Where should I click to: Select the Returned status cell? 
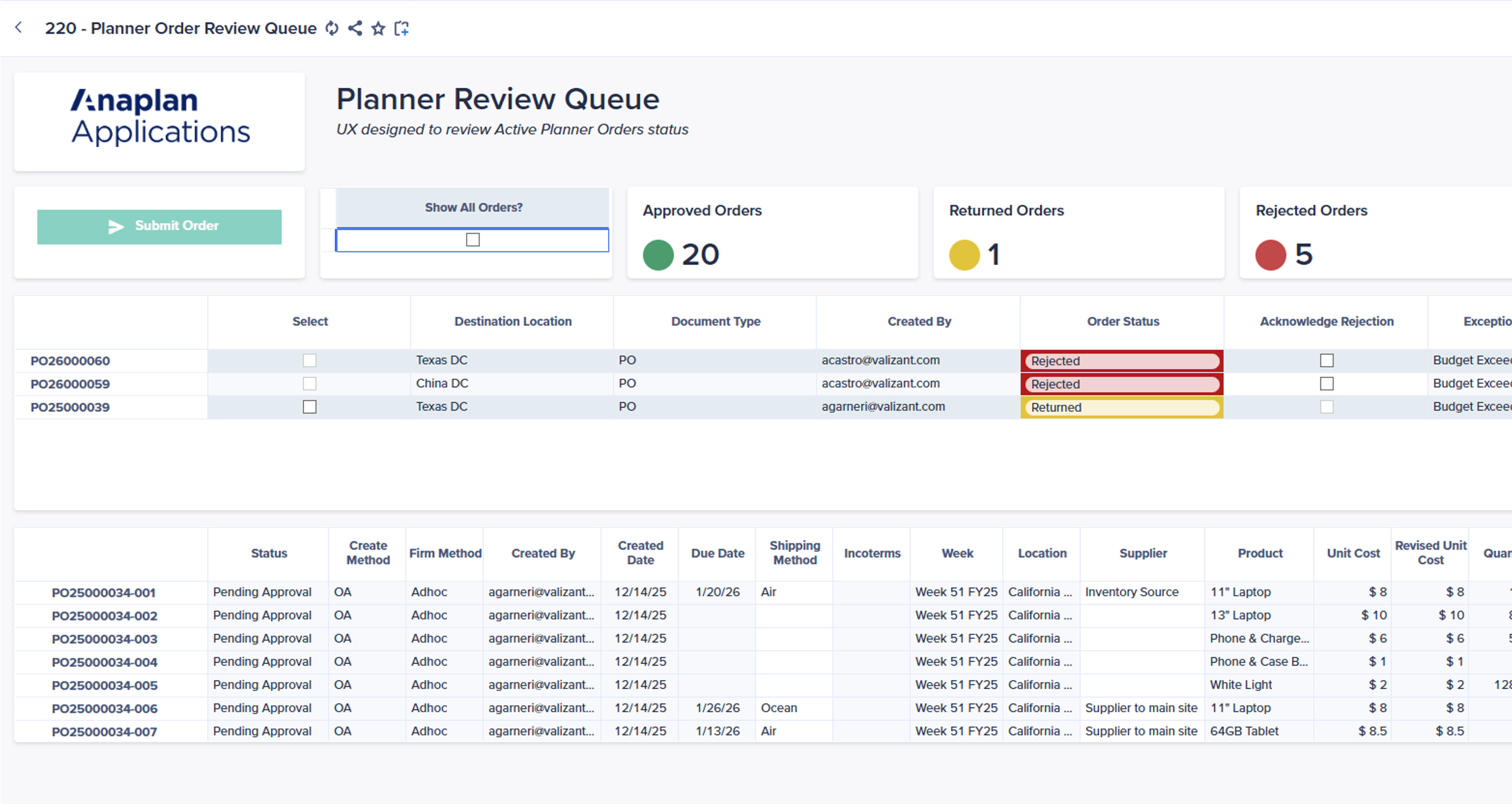(x=1121, y=407)
